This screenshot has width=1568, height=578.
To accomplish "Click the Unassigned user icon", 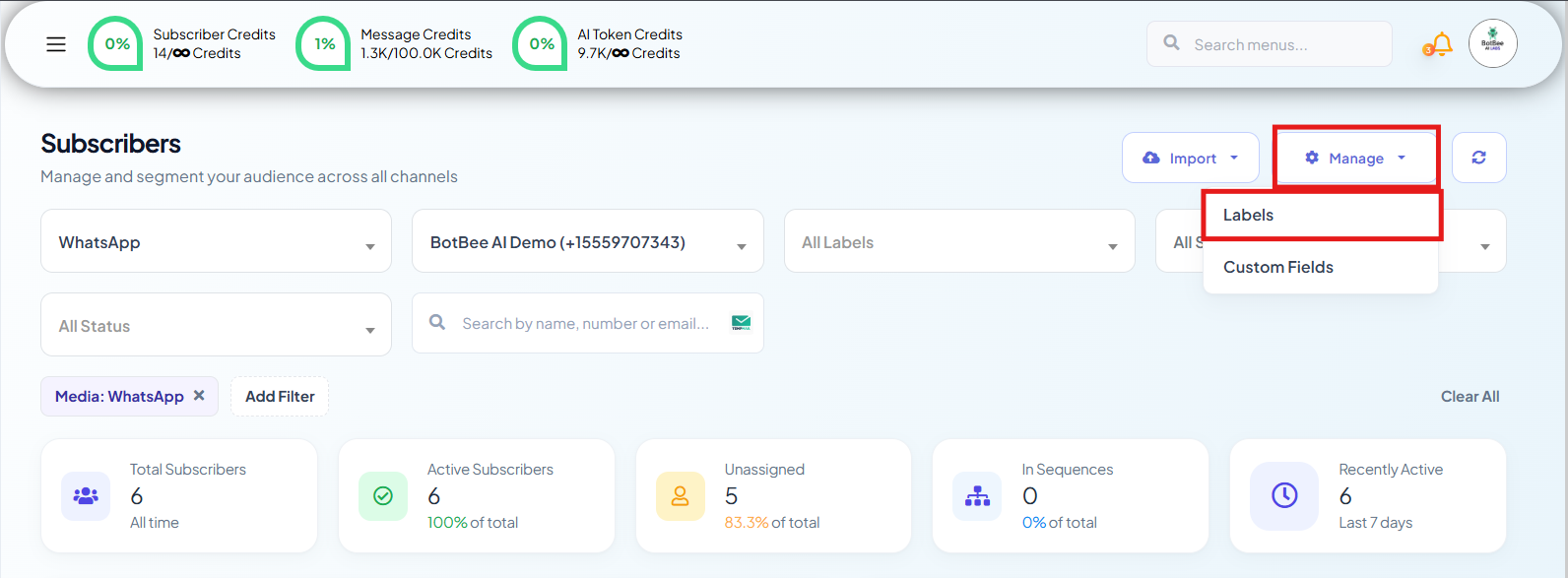I will click(x=681, y=496).
